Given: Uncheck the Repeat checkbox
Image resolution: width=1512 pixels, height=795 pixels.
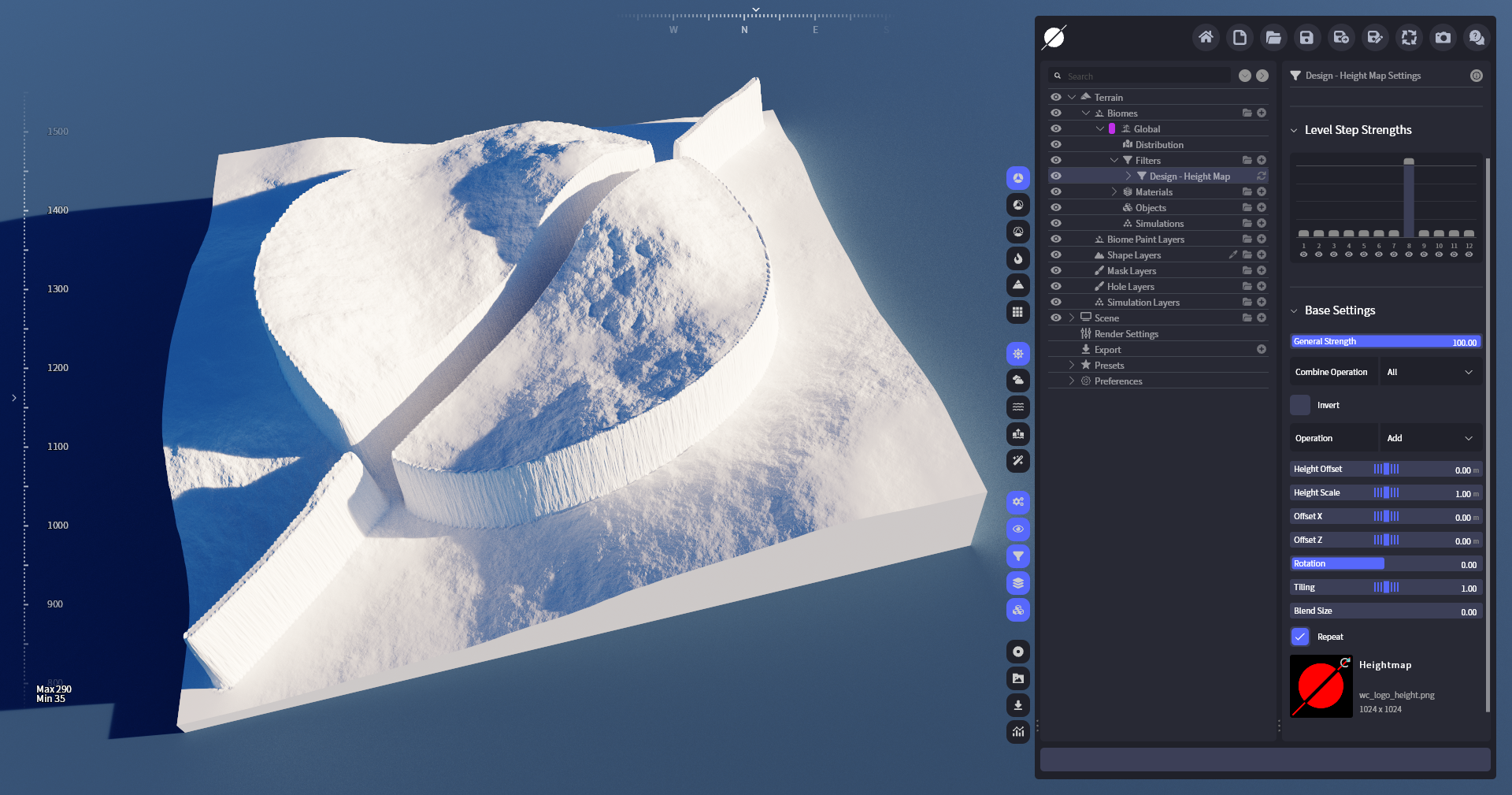Looking at the screenshot, I should (x=1300, y=637).
